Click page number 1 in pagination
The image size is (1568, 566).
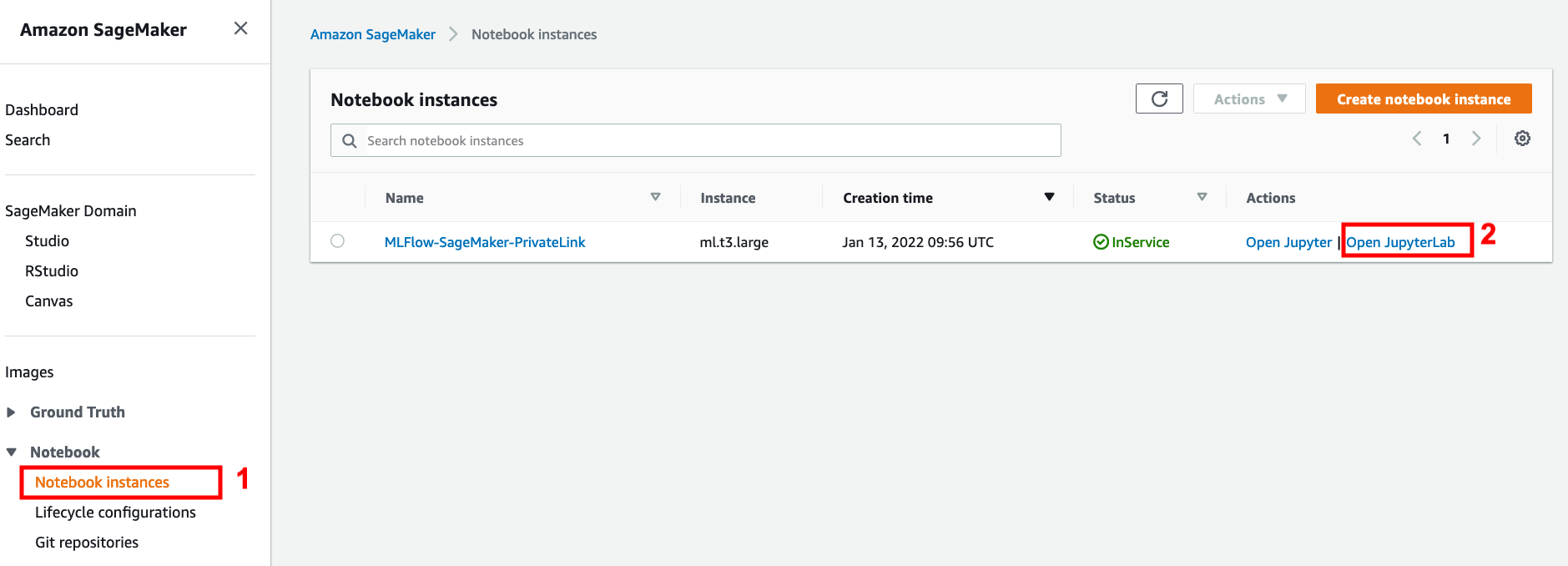pos(1446,139)
